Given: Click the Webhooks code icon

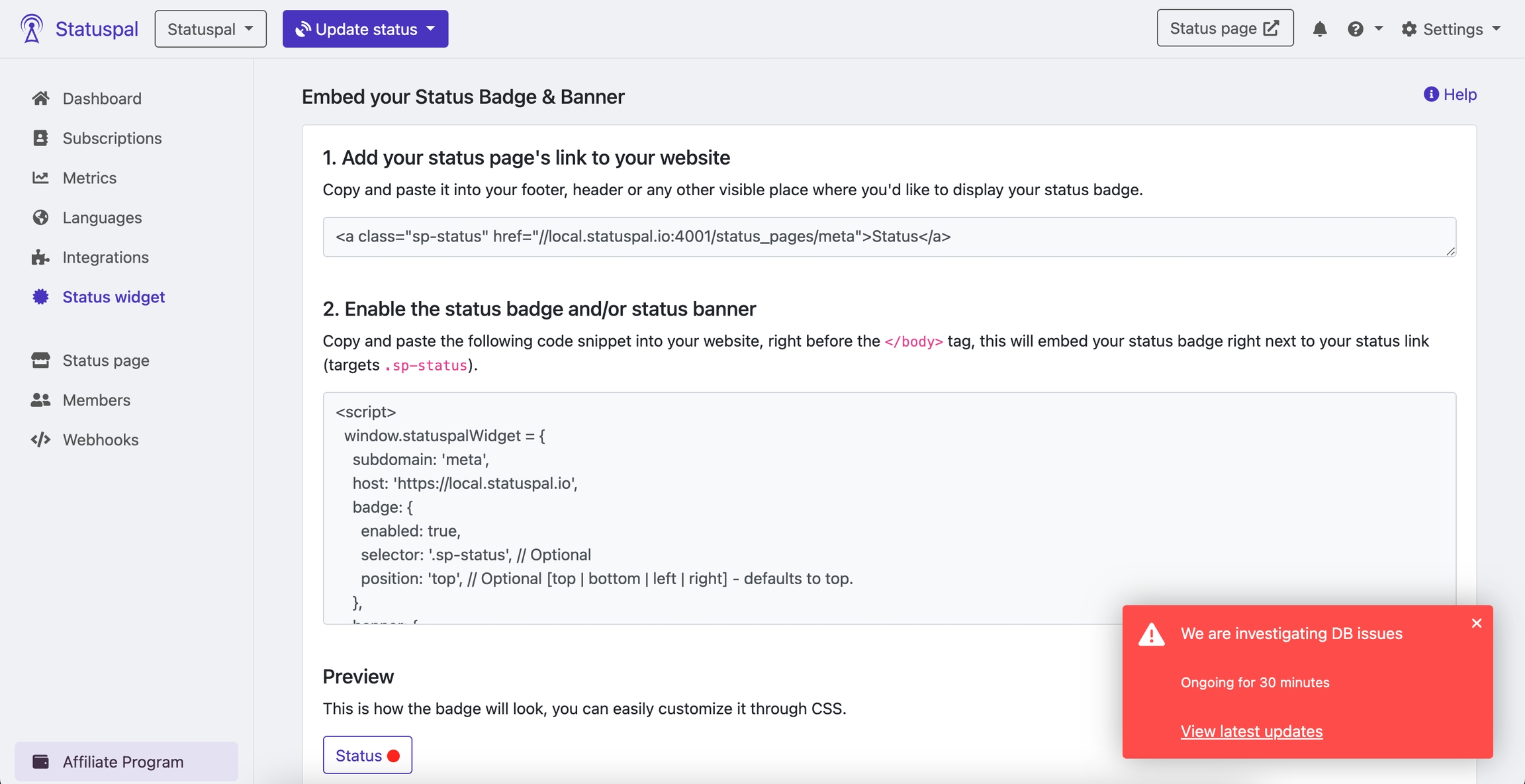Looking at the screenshot, I should (40, 440).
